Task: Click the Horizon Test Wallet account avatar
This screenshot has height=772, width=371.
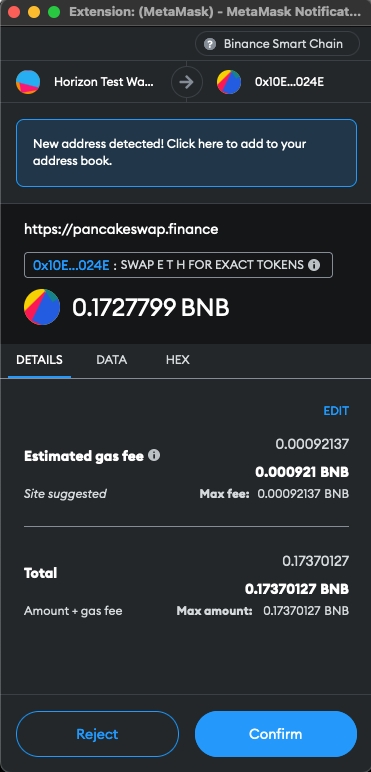Action: 28,82
